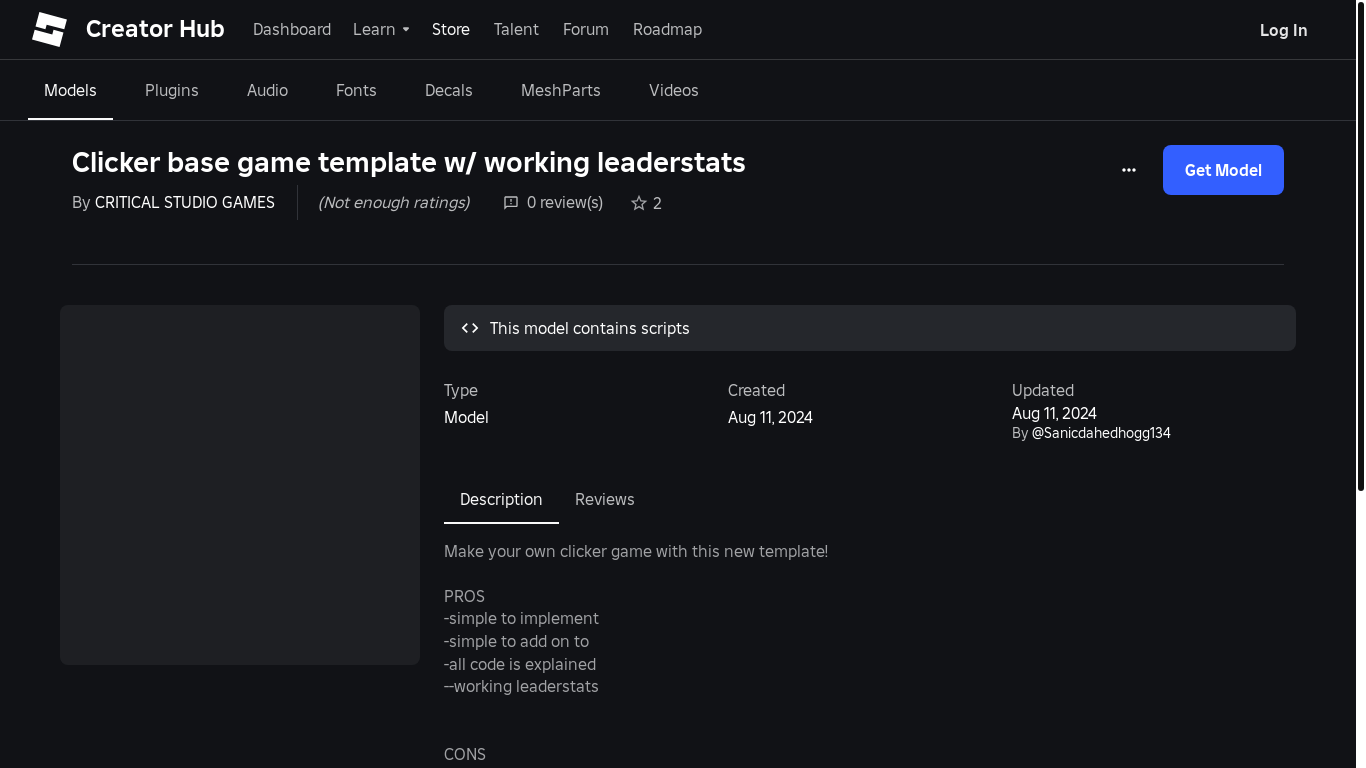Click the model preview thumbnail

point(240,485)
